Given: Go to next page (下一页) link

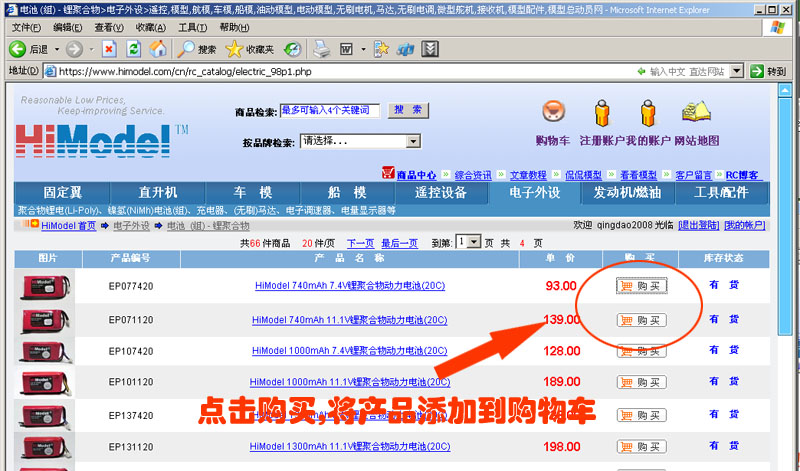Looking at the screenshot, I should [360, 243].
